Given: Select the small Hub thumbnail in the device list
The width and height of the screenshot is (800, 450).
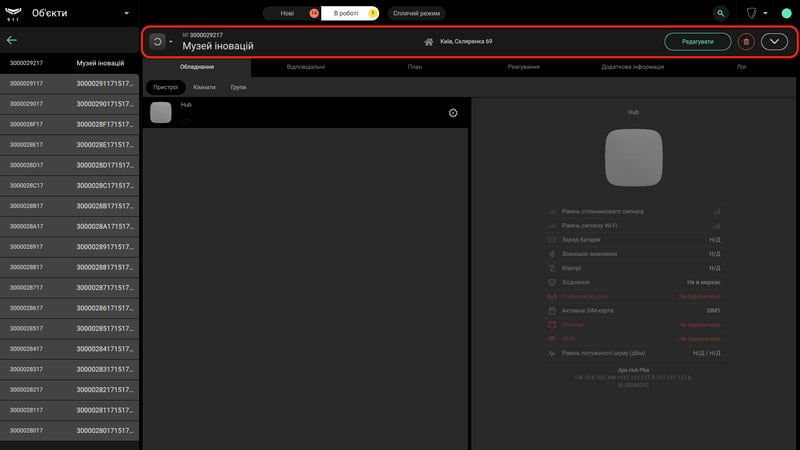Looking at the screenshot, I should point(161,112).
